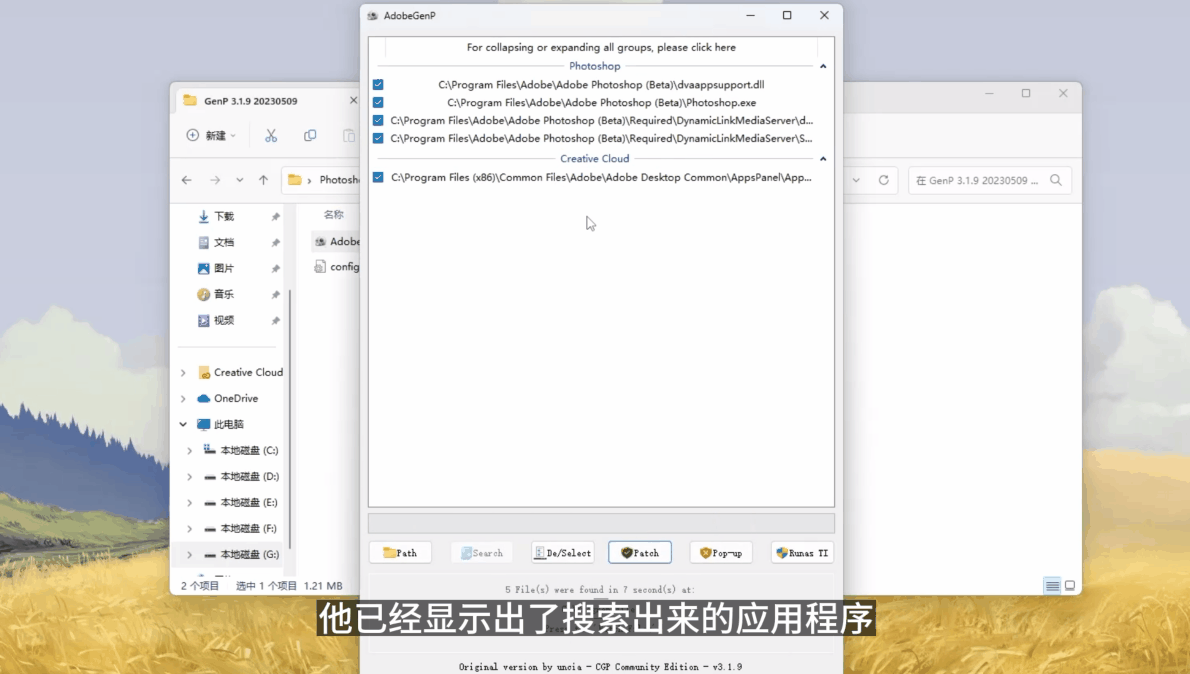Select the AppsPanel path row under Creative Cloud

click(601, 177)
